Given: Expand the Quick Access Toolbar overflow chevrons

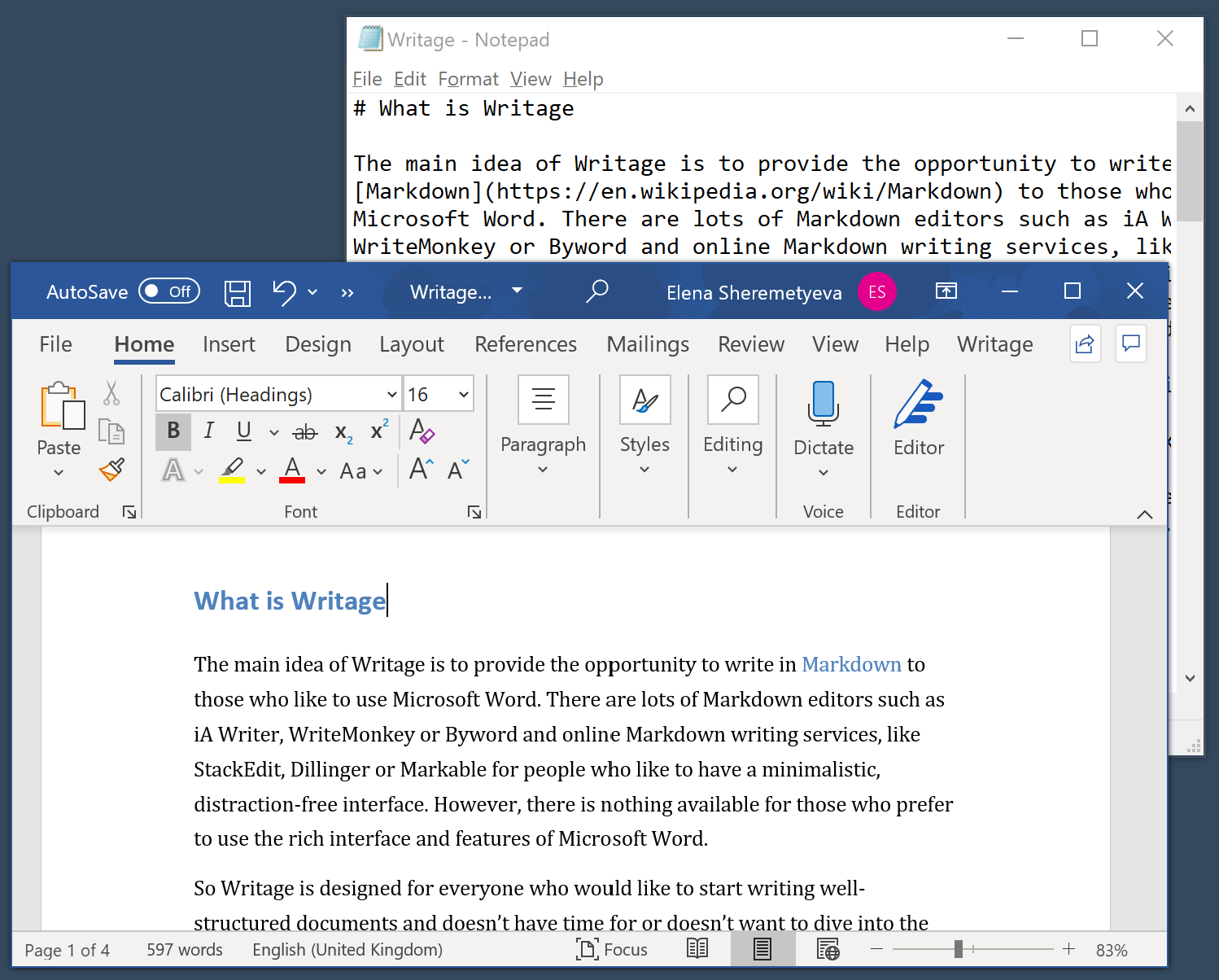Looking at the screenshot, I should coord(347,293).
